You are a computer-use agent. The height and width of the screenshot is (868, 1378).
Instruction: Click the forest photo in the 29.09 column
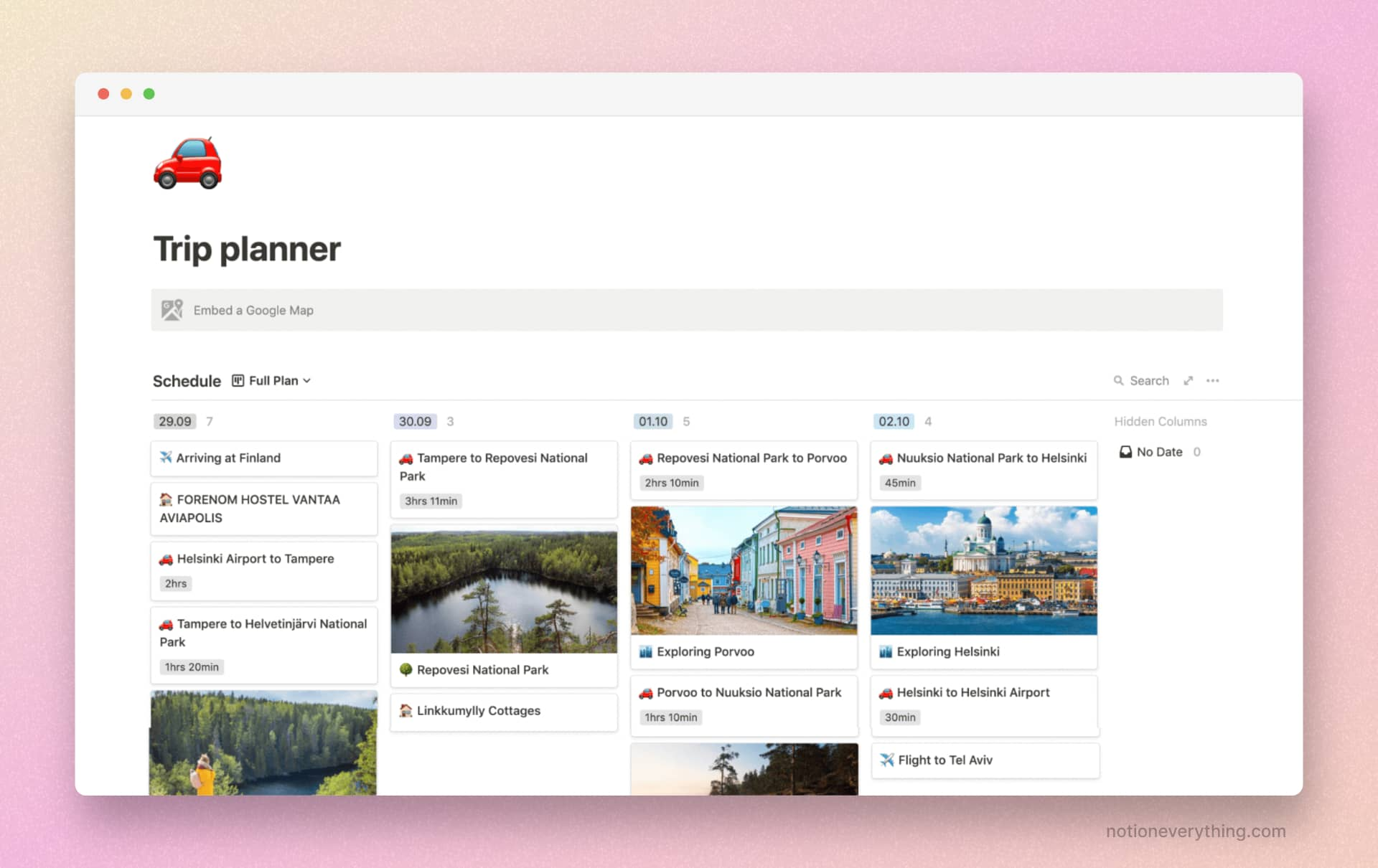pyautogui.click(x=263, y=742)
